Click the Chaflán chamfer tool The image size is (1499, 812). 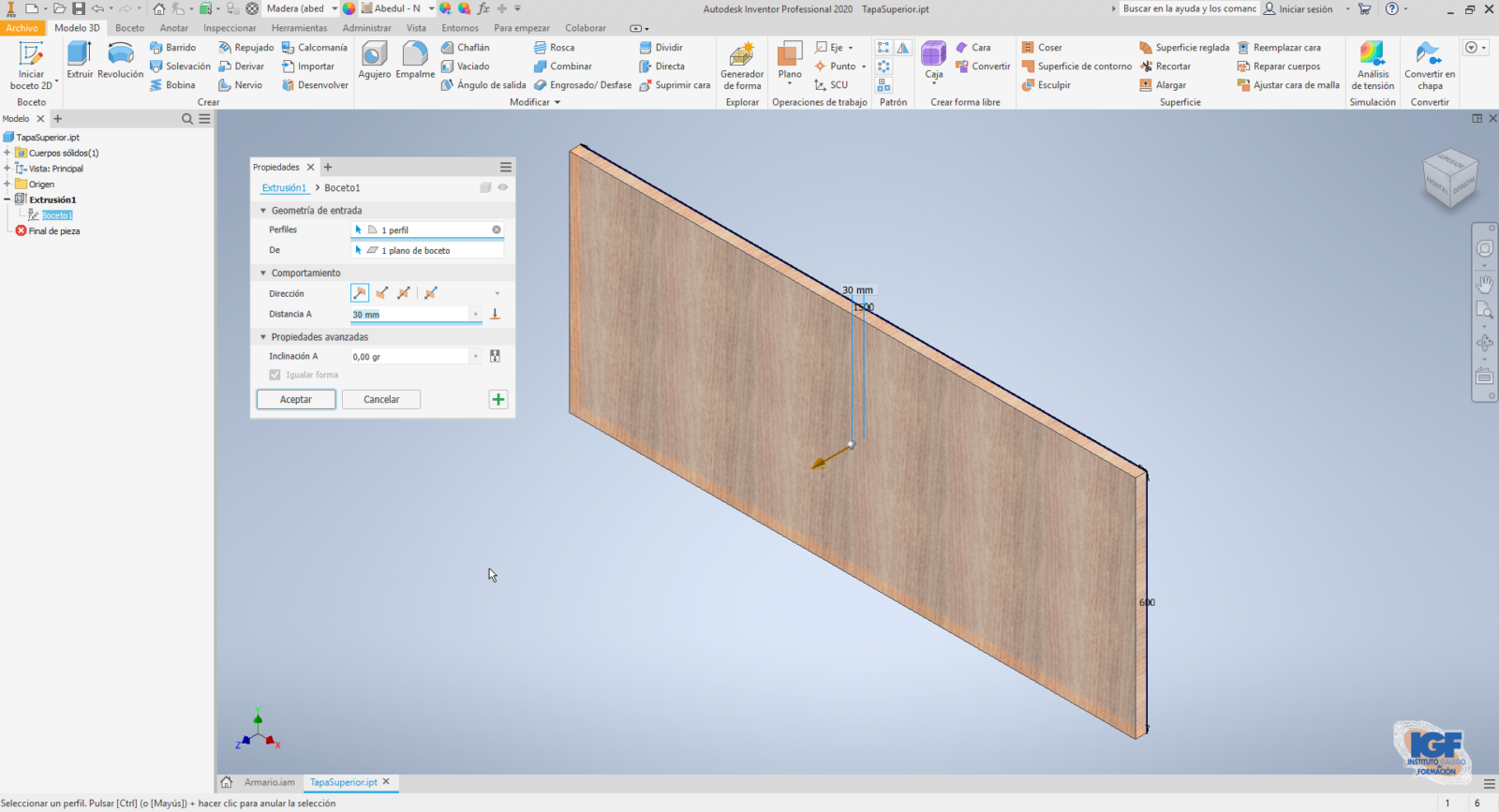point(466,48)
